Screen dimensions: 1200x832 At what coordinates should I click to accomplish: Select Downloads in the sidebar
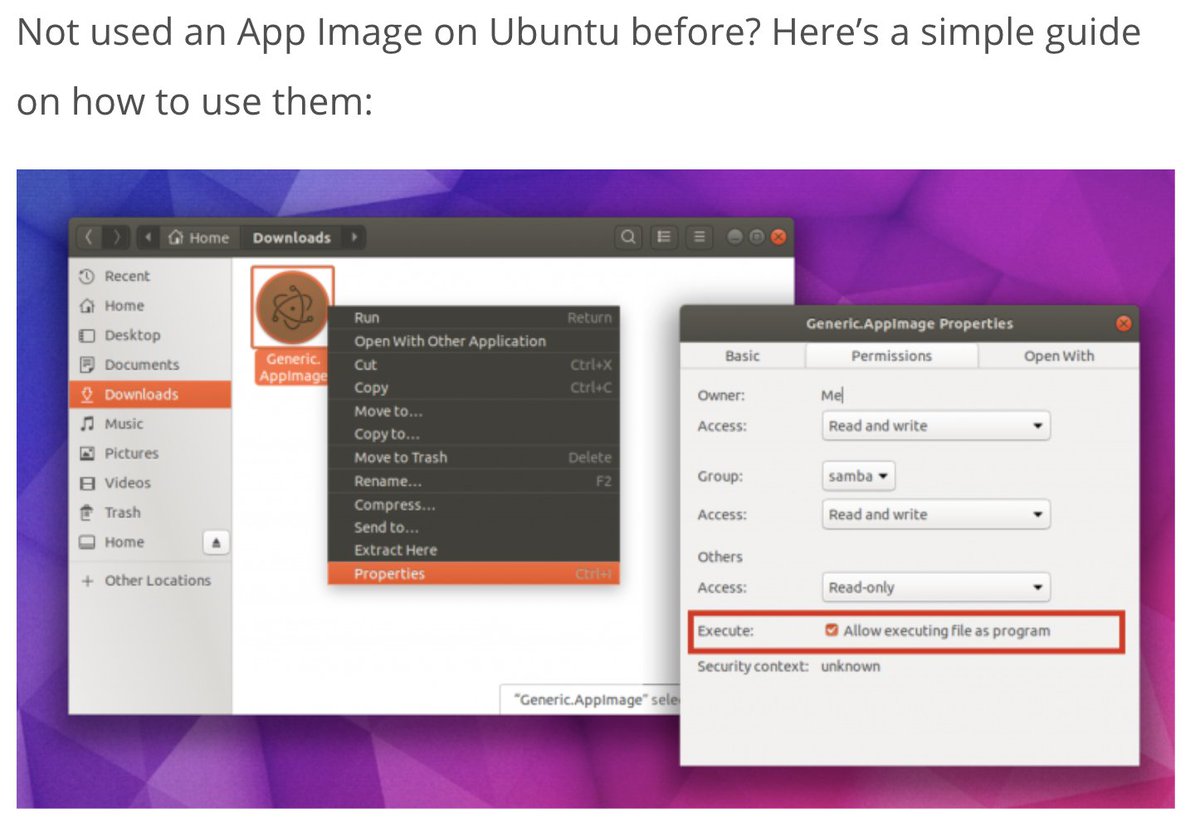click(150, 394)
